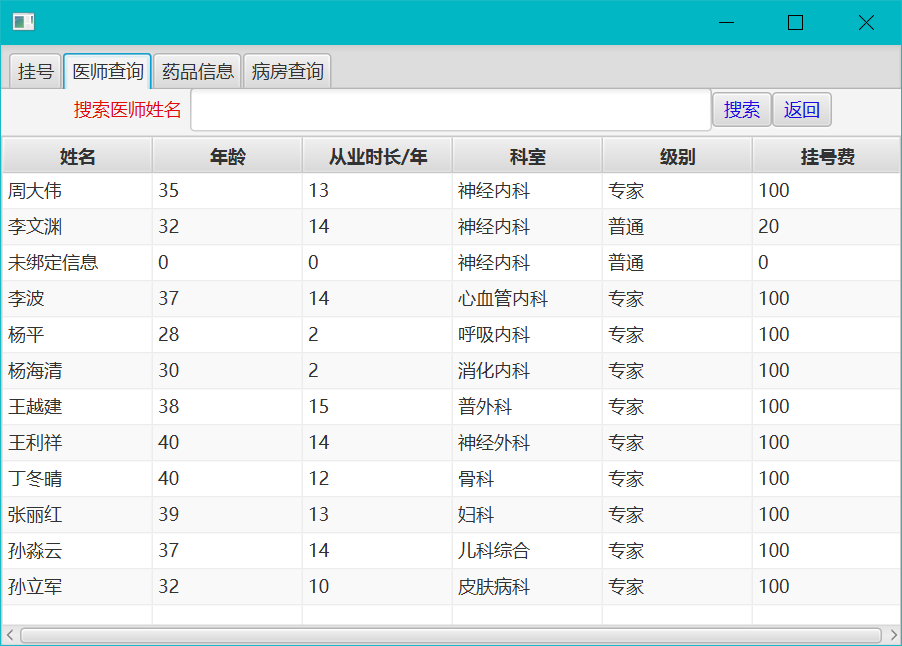This screenshot has height=646, width=902.
Task: Select the row for 孙立军
Action: pos(451,587)
